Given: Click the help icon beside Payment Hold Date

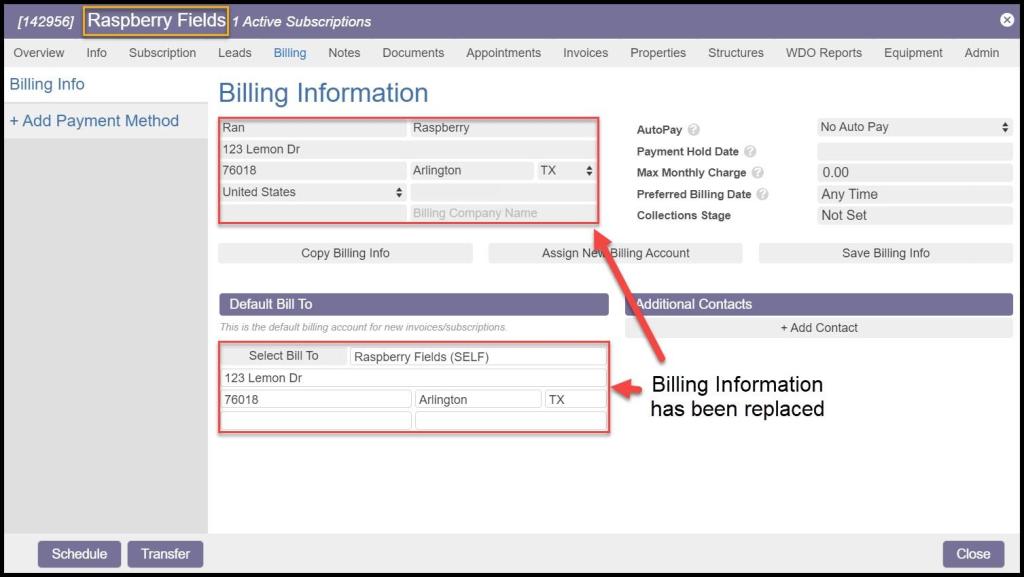Looking at the screenshot, I should [750, 152].
